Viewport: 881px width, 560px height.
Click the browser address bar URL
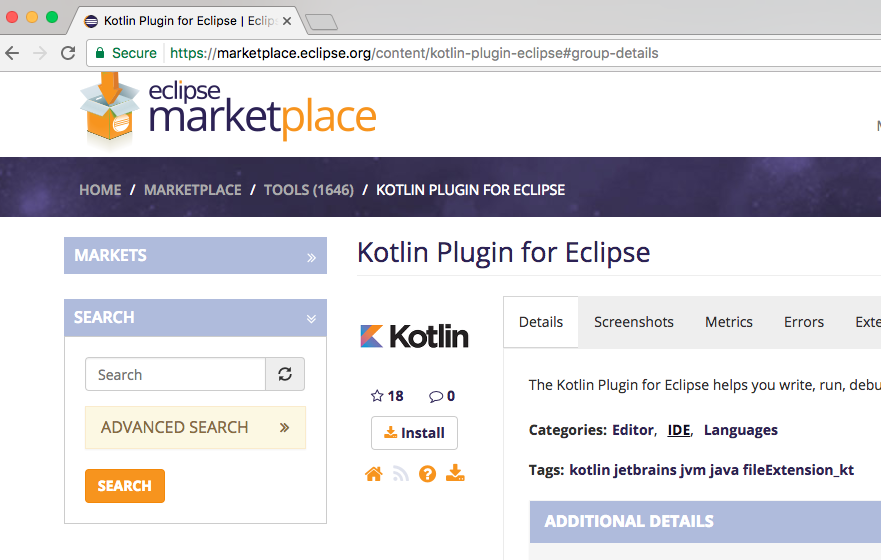coord(414,53)
